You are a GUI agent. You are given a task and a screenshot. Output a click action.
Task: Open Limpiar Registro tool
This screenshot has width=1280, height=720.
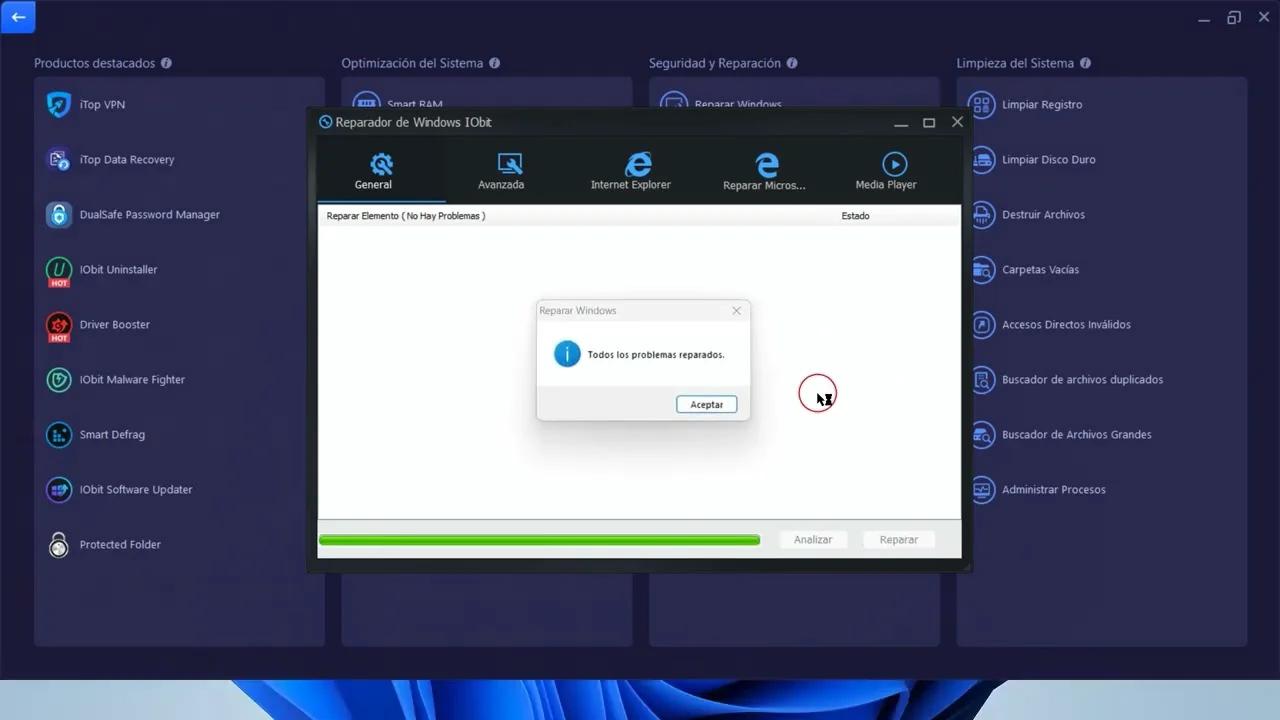pyautogui.click(x=1040, y=104)
